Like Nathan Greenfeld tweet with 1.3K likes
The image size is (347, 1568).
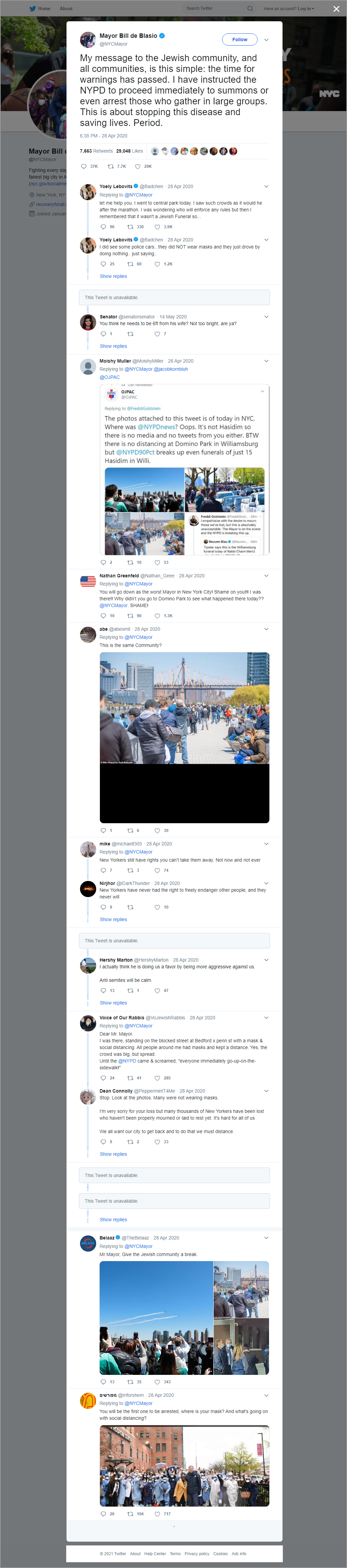(158, 616)
